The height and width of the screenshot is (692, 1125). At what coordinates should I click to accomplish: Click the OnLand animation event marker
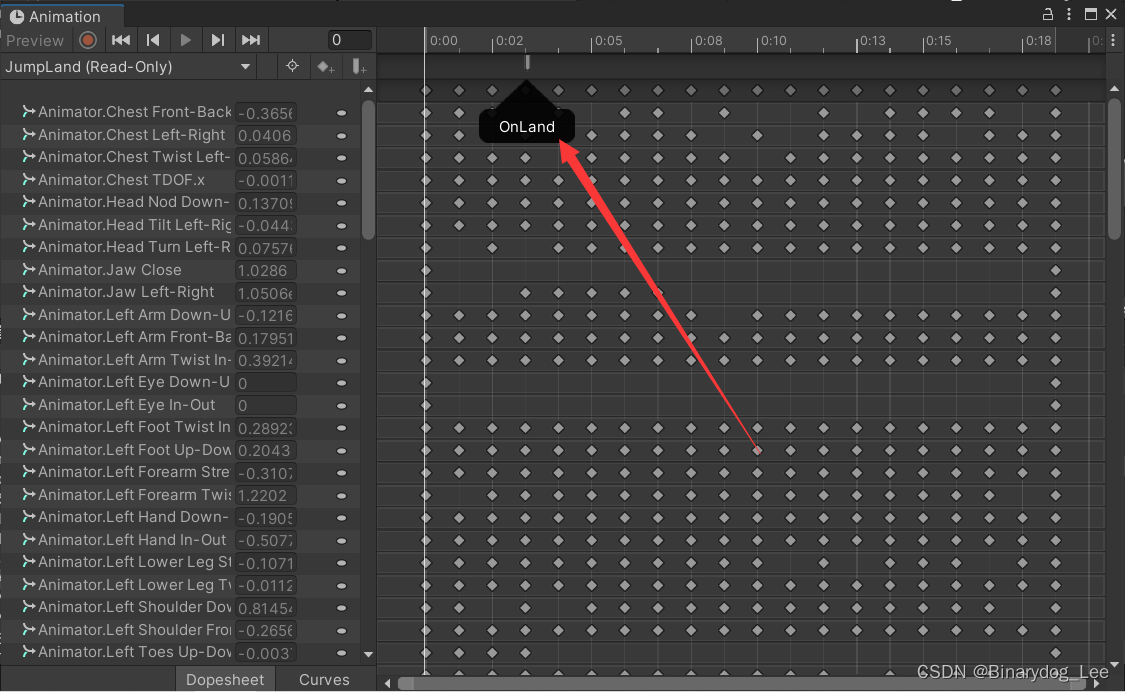click(x=527, y=63)
